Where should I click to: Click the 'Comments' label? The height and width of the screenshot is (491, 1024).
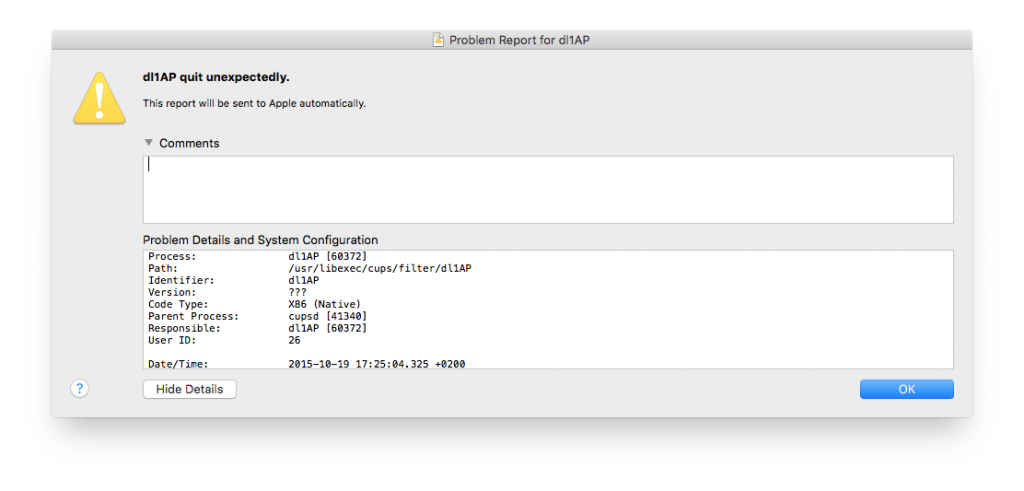pos(189,143)
